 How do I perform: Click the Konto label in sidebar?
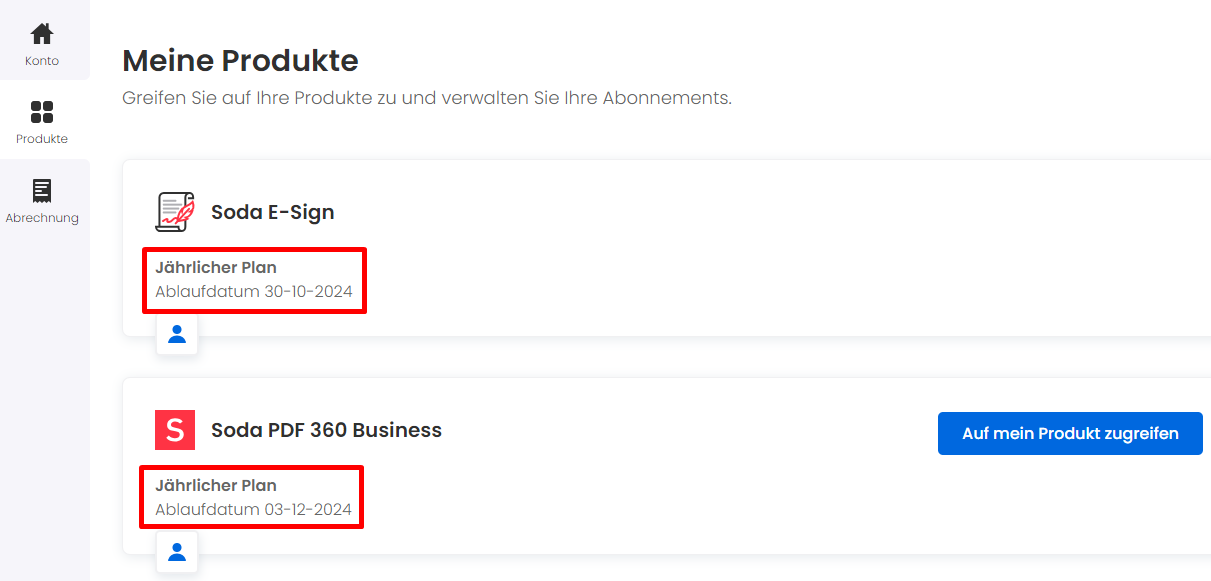click(42, 61)
